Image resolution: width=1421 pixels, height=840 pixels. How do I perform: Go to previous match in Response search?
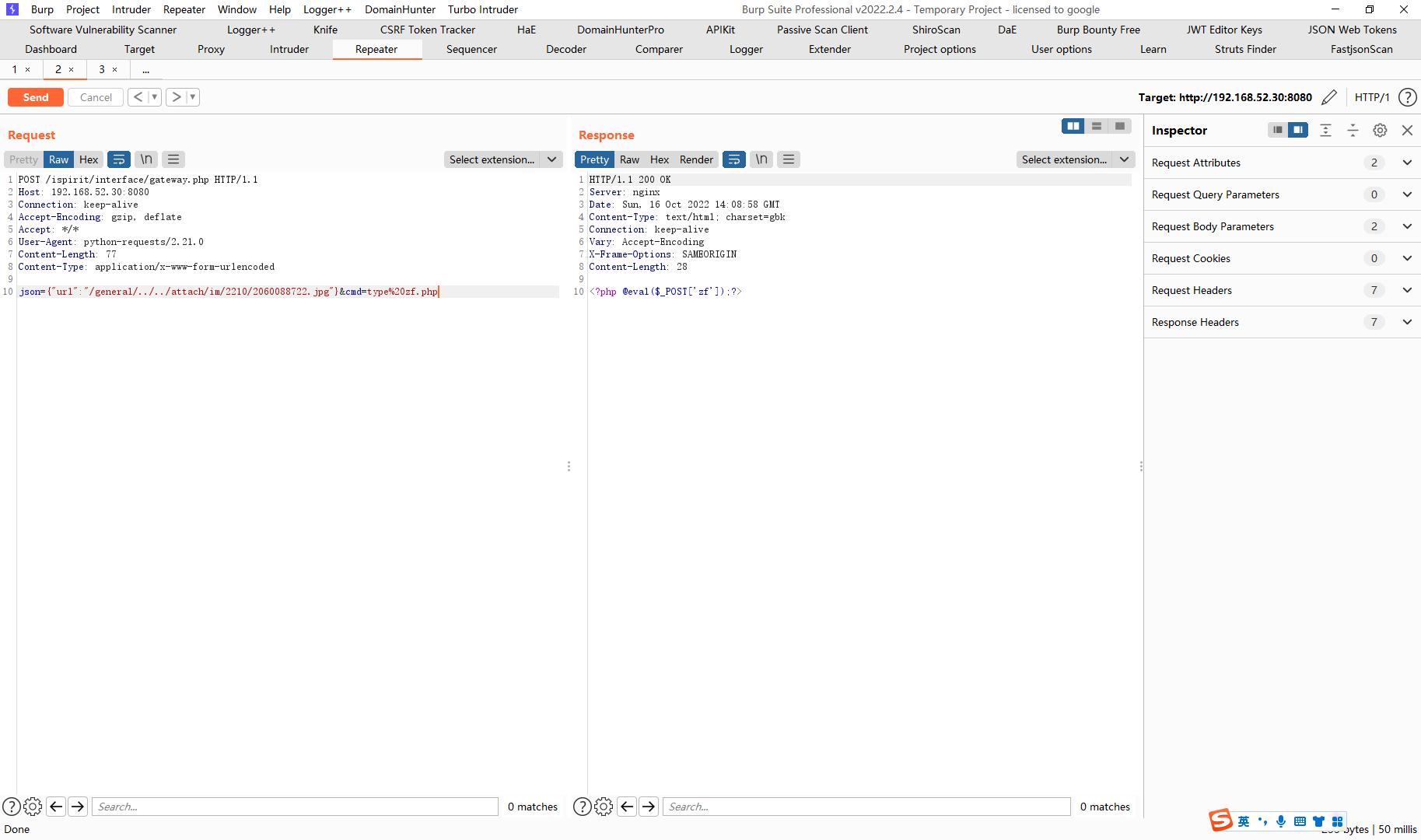[x=627, y=807]
